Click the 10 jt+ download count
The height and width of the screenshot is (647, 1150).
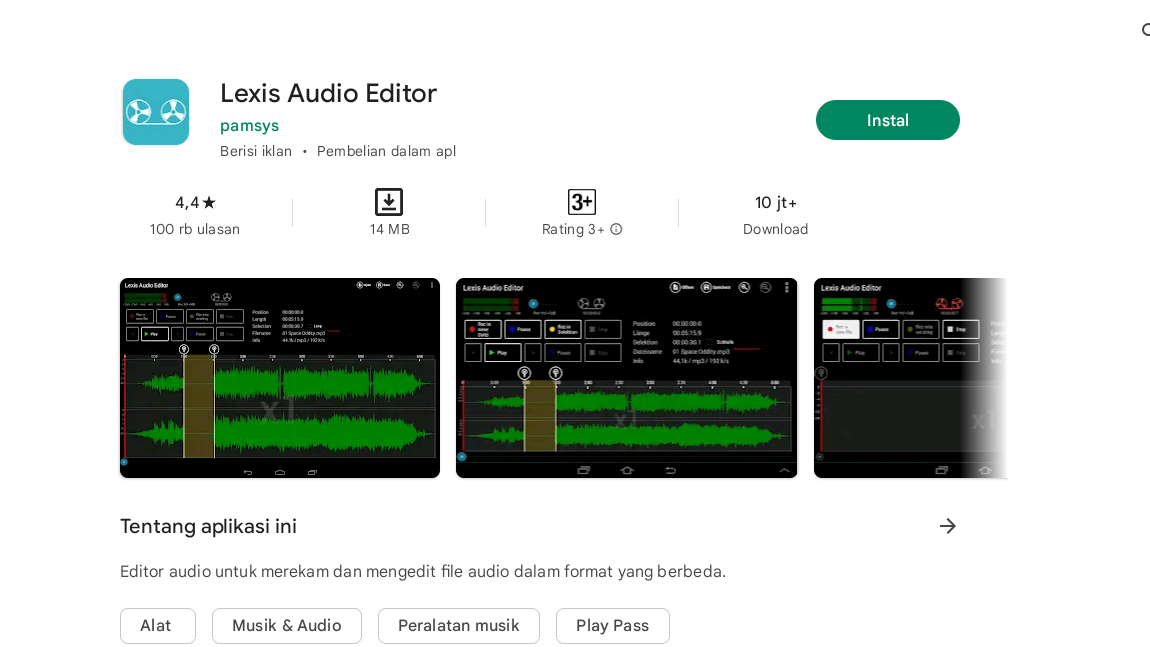tap(776, 202)
